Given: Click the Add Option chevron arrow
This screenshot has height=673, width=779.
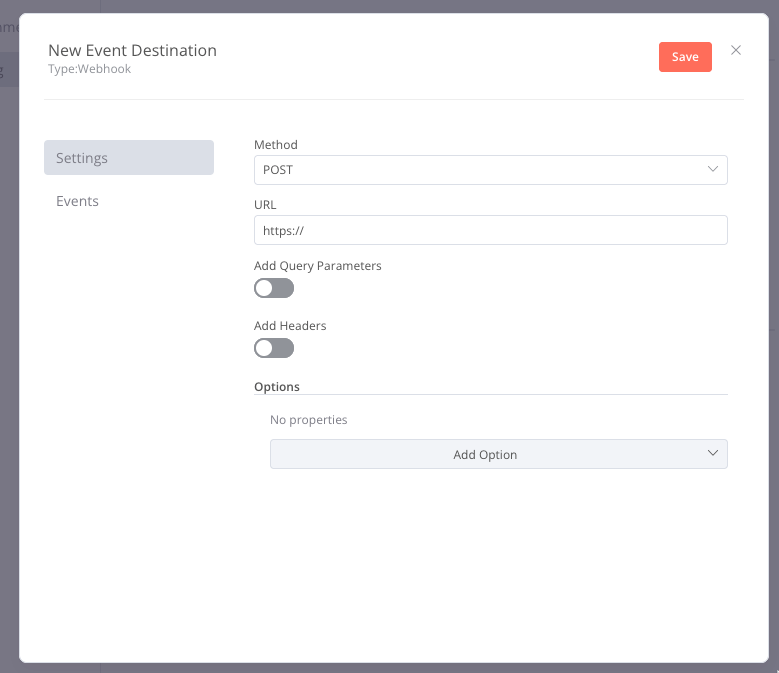Looking at the screenshot, I should pyautogui.click(x=713, y=454).
